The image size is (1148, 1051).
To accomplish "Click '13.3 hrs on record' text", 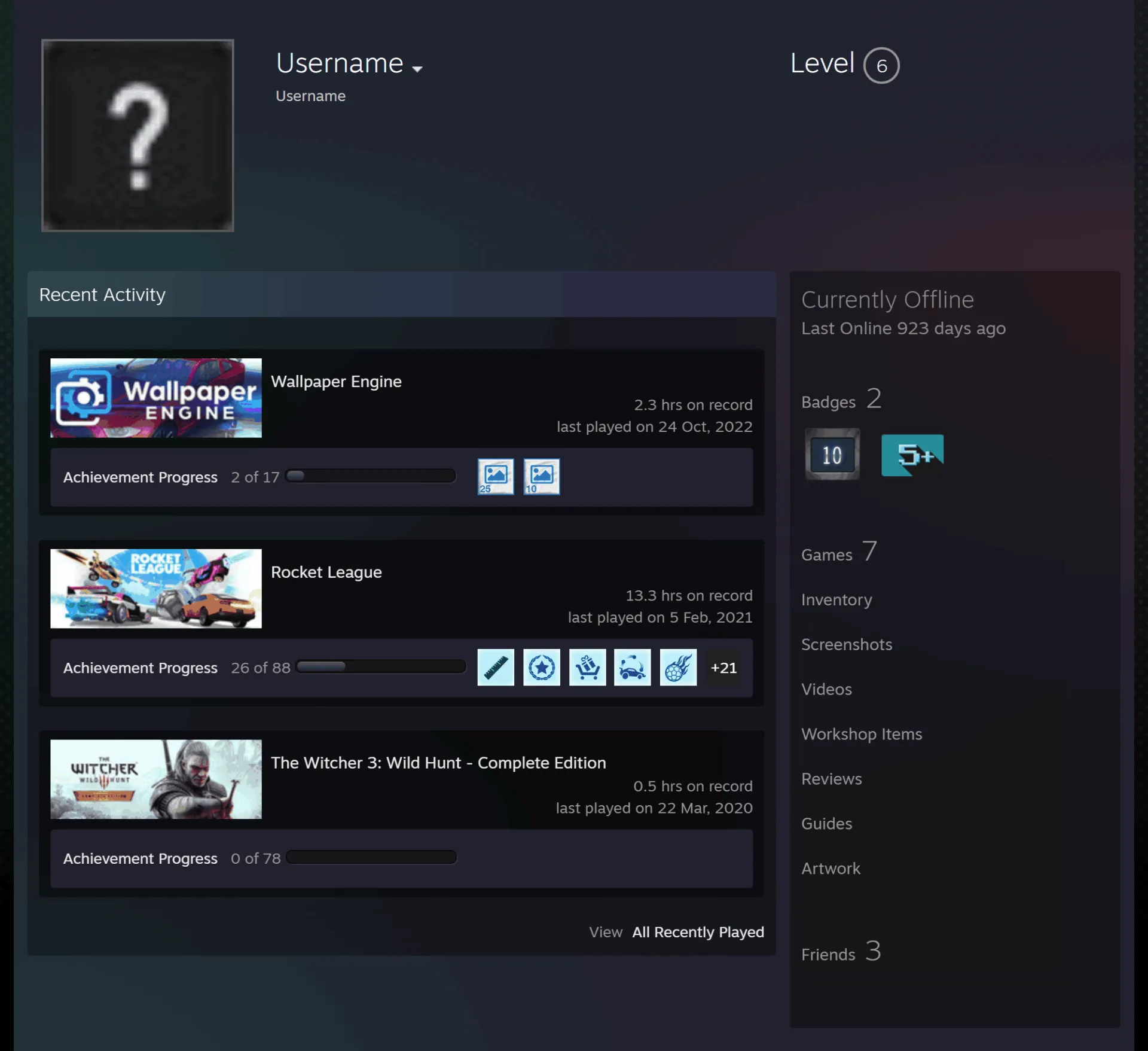I will [x=689, y=596].
